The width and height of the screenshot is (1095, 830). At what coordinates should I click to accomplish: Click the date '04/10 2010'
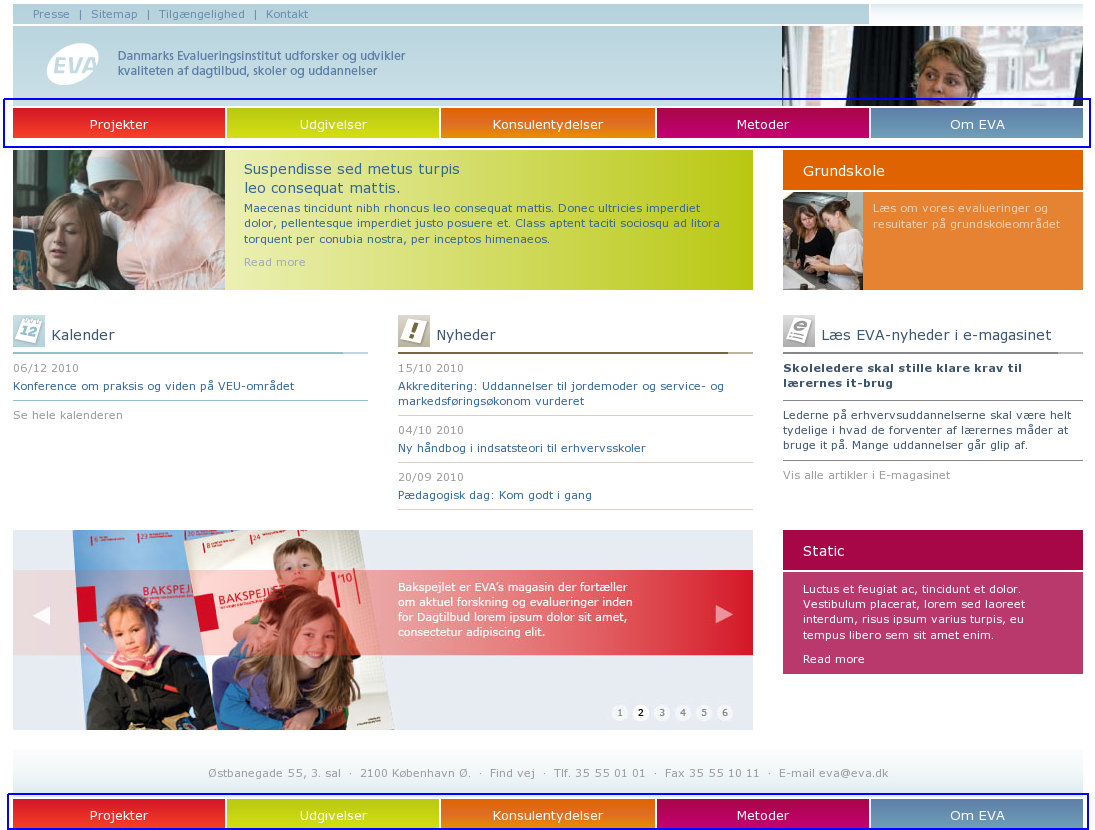[x=431, y=430]
